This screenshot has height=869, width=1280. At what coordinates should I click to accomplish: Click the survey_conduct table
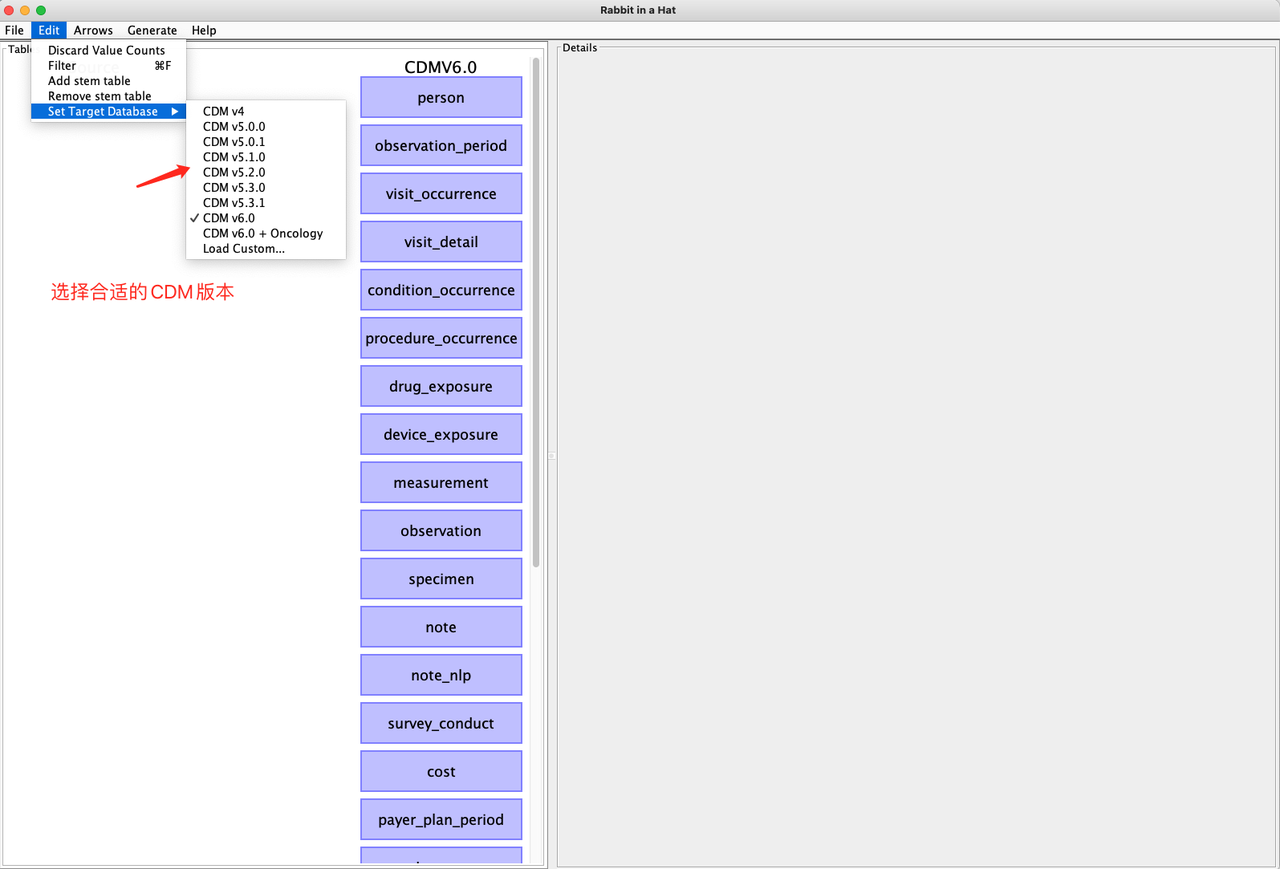440,722
